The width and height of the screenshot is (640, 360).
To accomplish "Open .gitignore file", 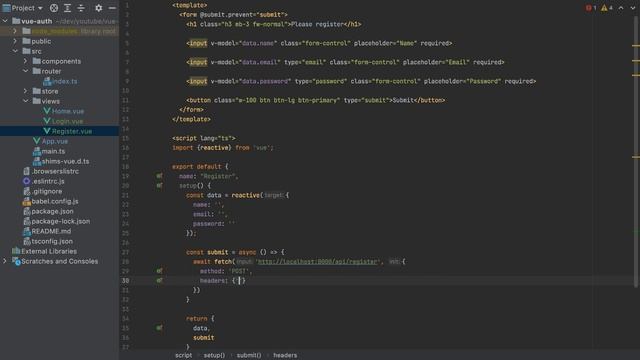I will click(x=47, y=191).
